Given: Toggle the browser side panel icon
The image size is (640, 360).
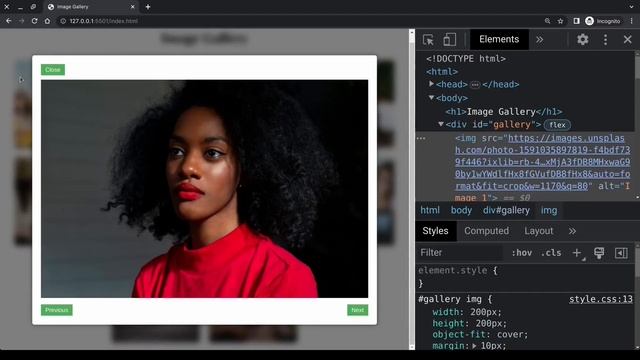Looking at the screenshot, I should (576, 21).
